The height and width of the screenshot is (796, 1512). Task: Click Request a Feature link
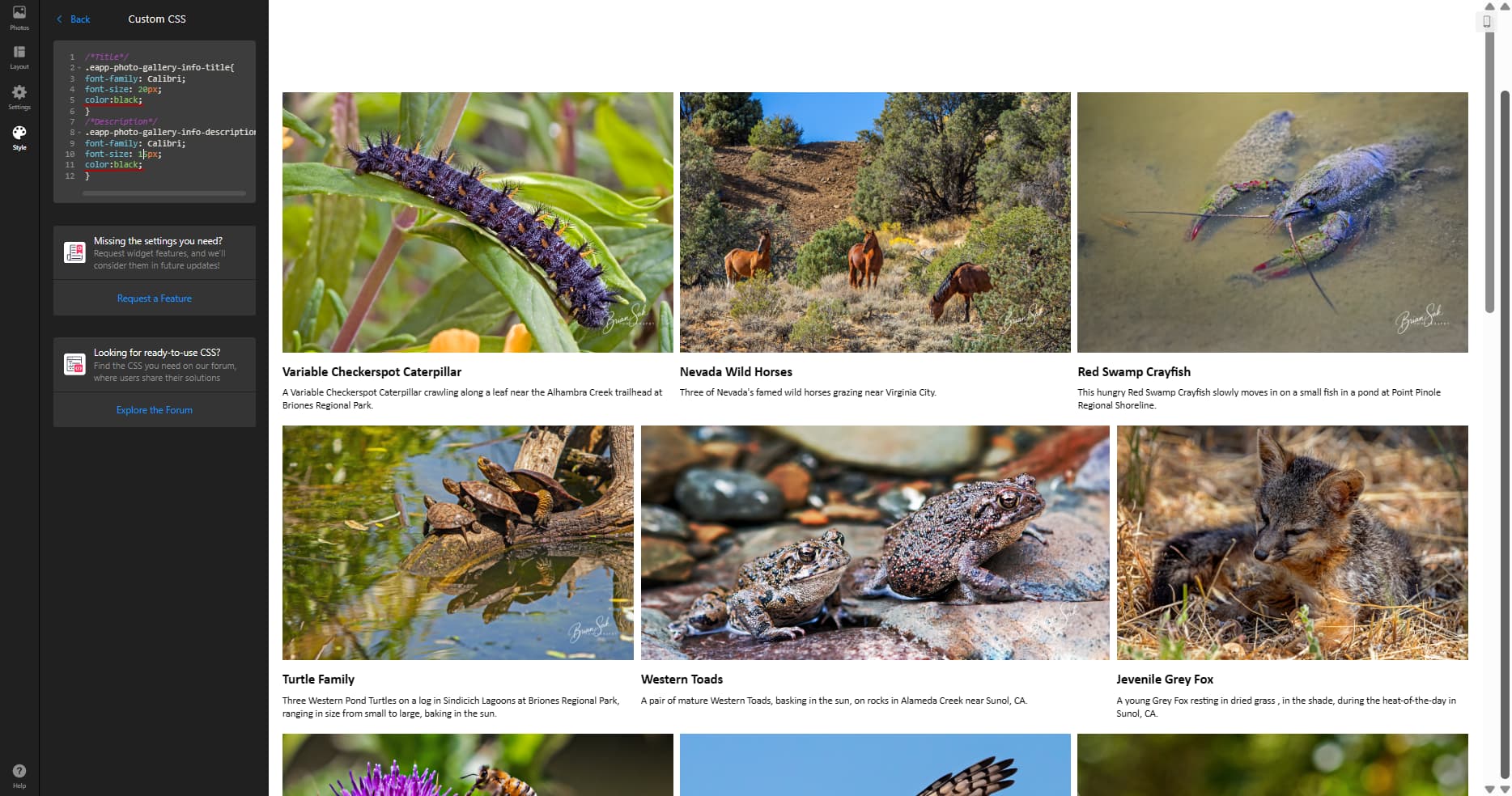[155, 298]
